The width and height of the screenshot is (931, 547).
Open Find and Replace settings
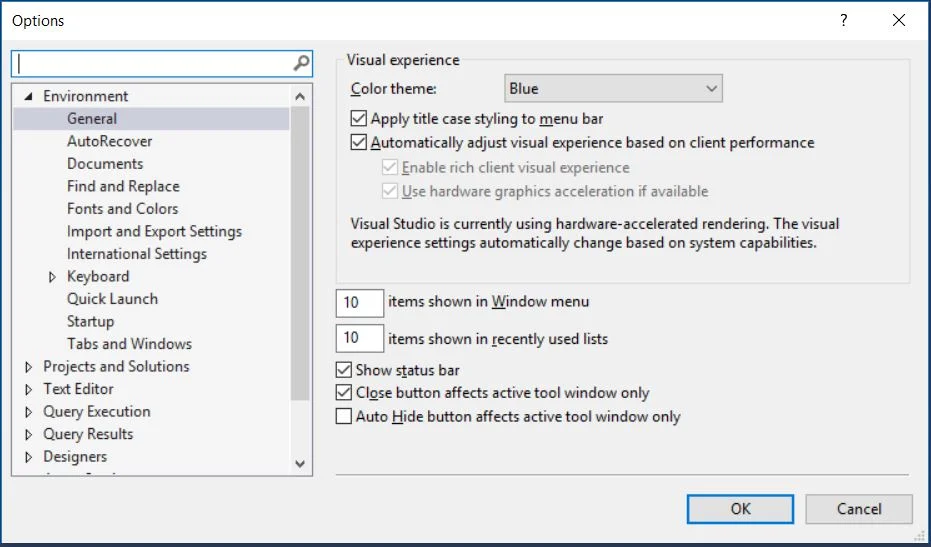(123, 186)
